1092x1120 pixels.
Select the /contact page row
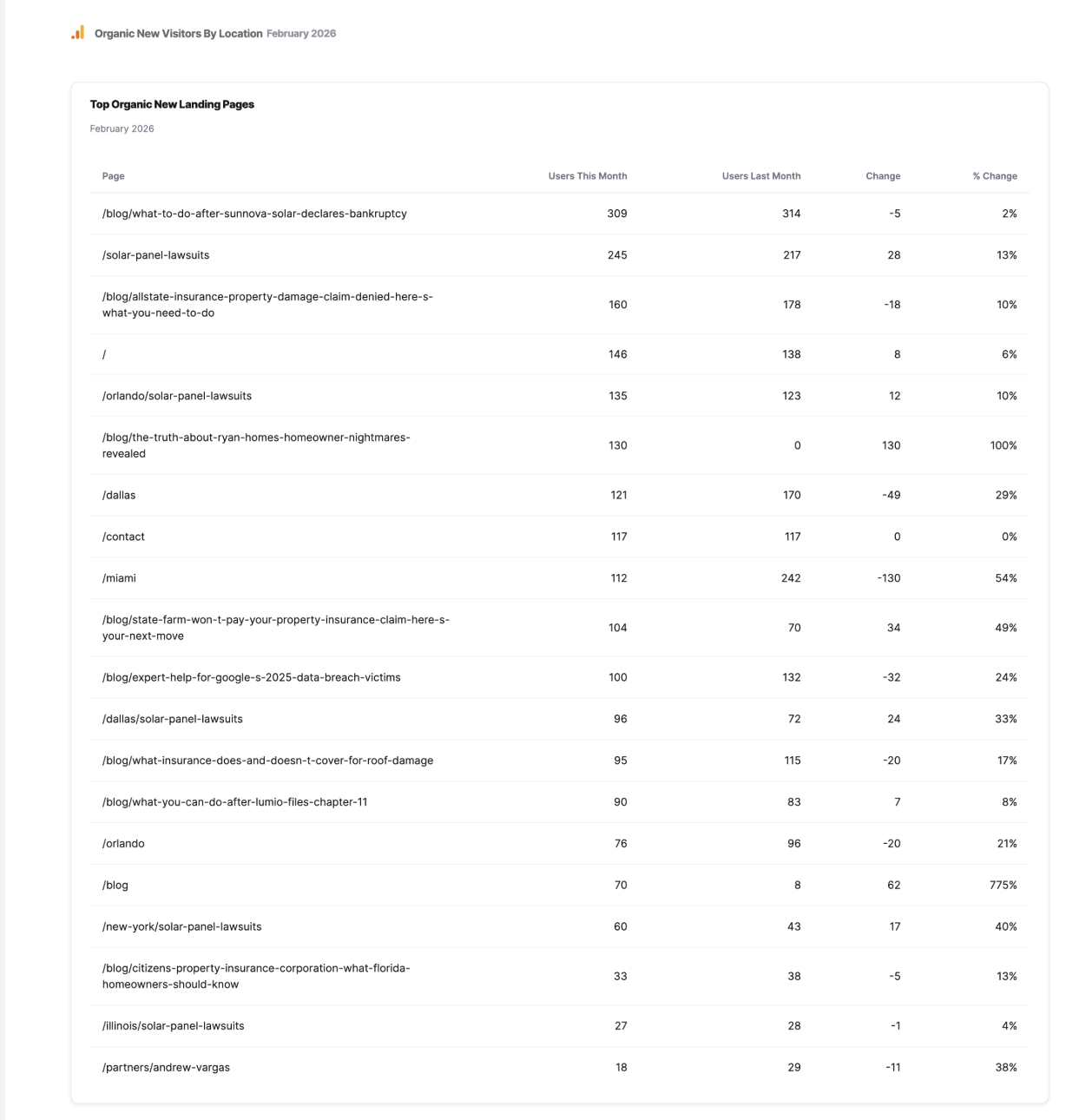point(123,537)
